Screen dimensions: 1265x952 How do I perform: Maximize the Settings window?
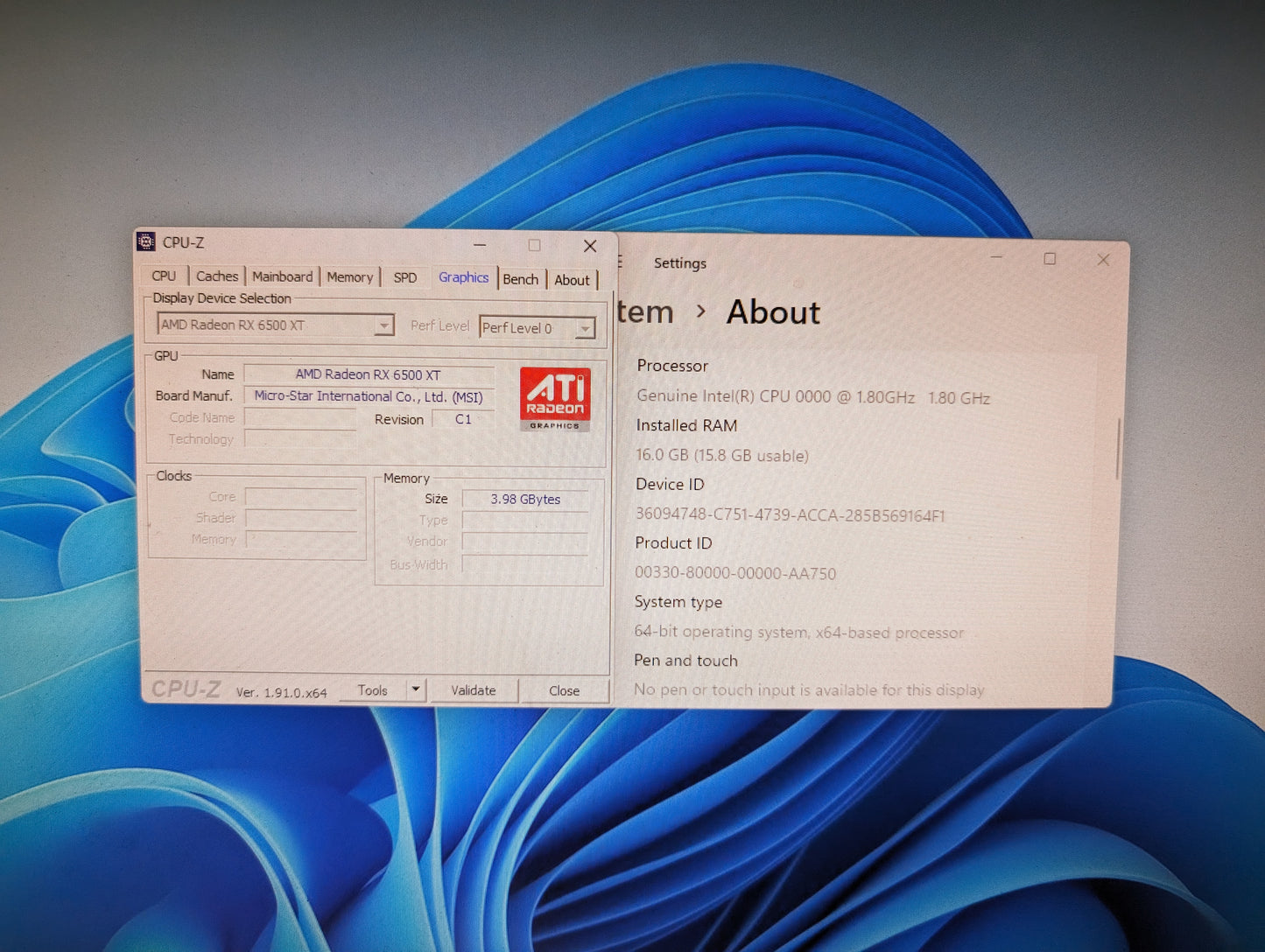pos(1050,259)
